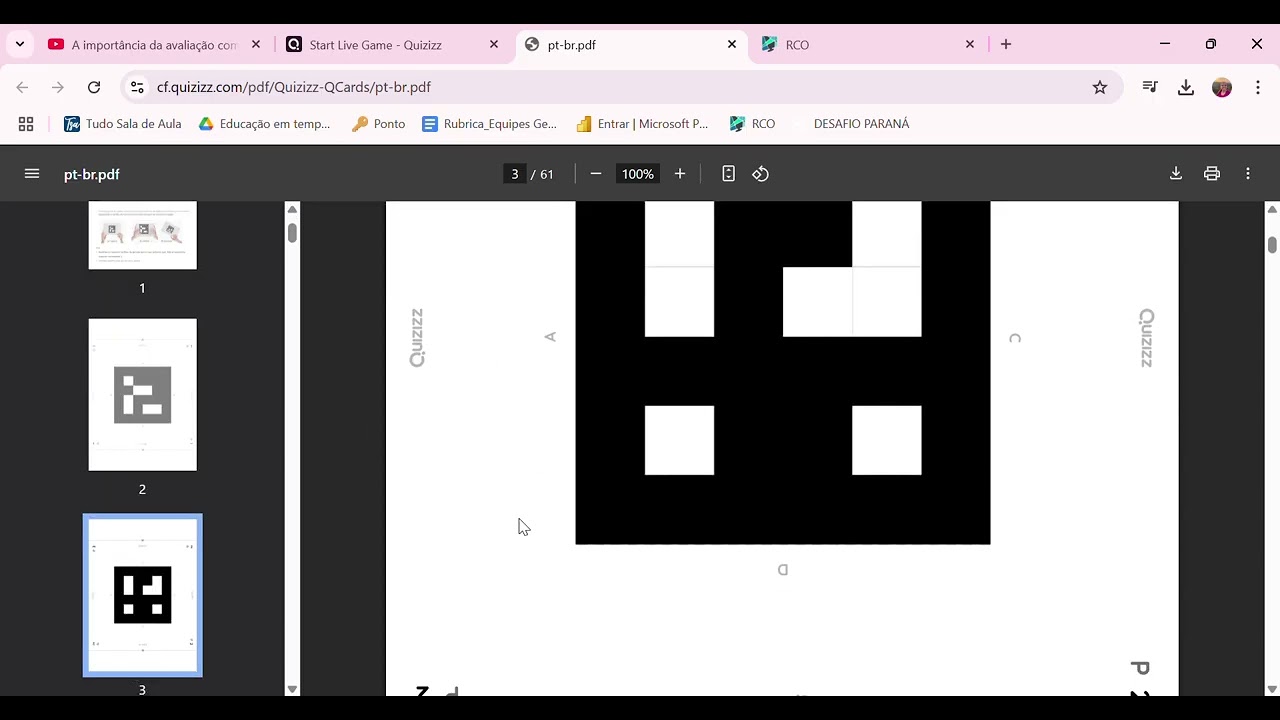Select page 1 thumbnail
1280x720 pixels.
pos(143,235)
